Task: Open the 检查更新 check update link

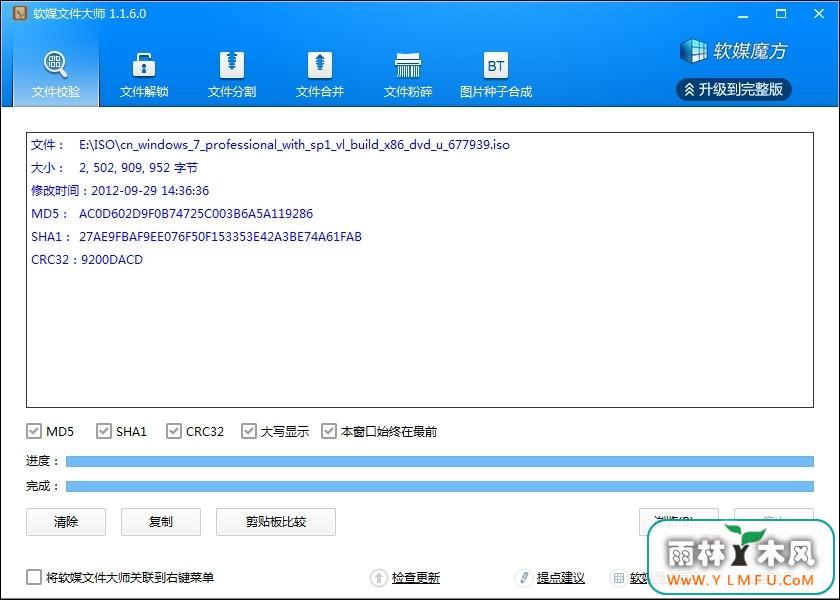Action: click(x=416, y=578)
